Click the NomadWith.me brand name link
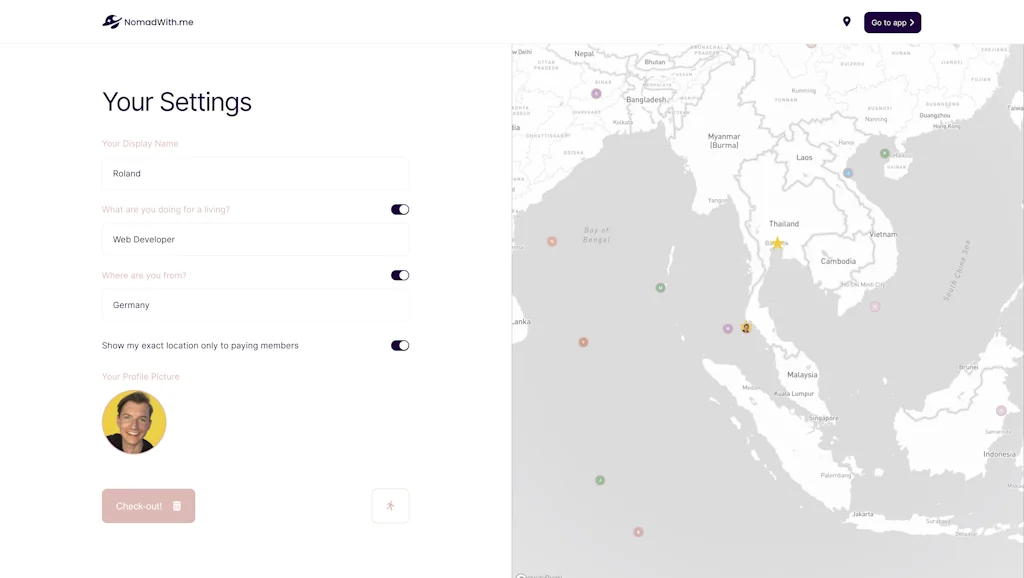This screenshot has height=578, width=1024. (x=159, y=22)
